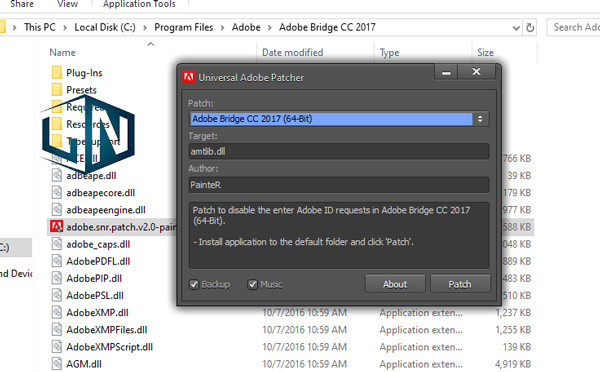The height and width of the screenshot is (372, 600).
Task: Select Adobe Bridge CC 2017 breadcrumb
Action: coord(327,27)
